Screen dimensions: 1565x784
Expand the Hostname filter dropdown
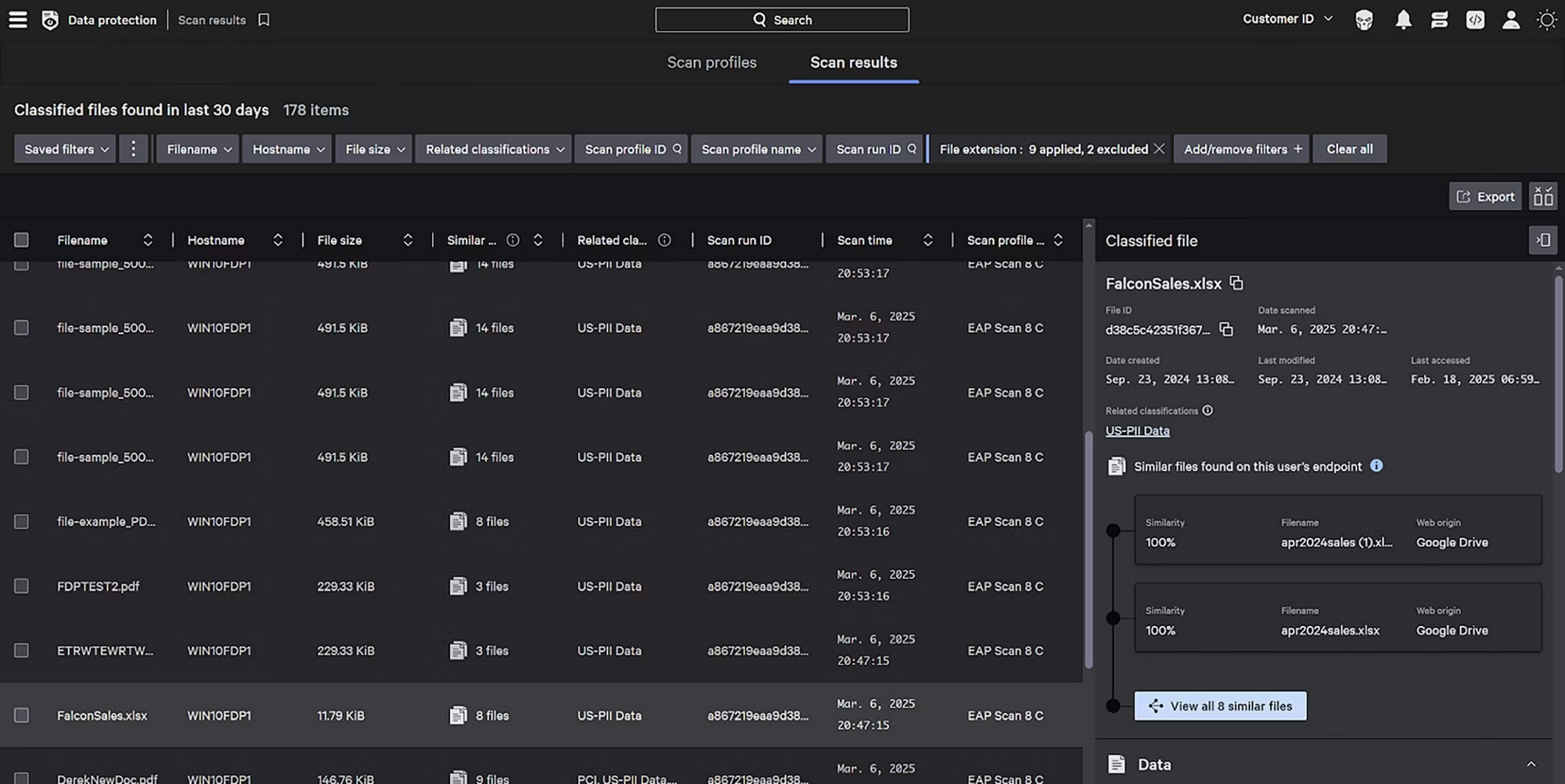point(287,149)
